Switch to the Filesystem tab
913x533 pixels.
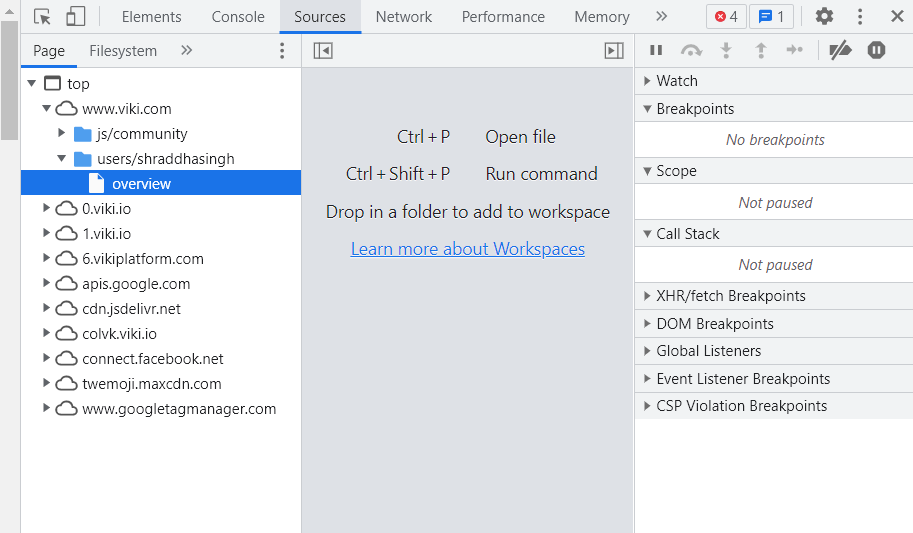click(123, 51)
